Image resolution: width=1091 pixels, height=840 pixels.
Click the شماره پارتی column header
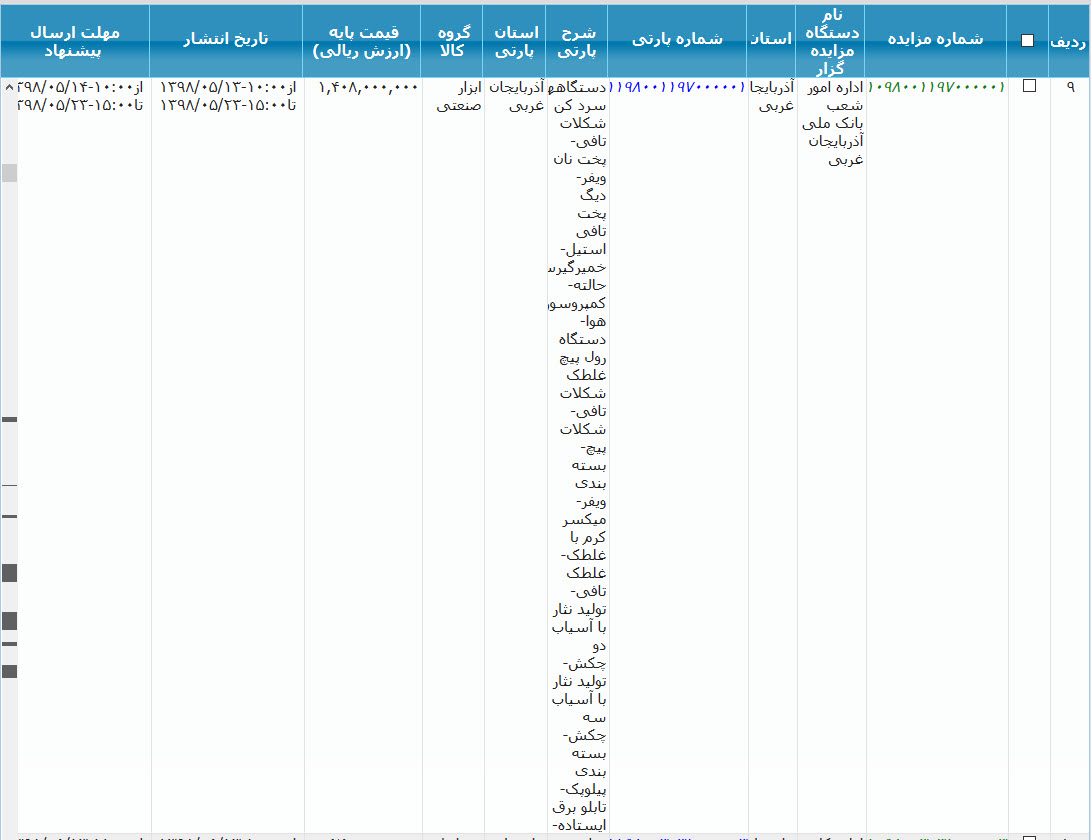click(677, 39)
